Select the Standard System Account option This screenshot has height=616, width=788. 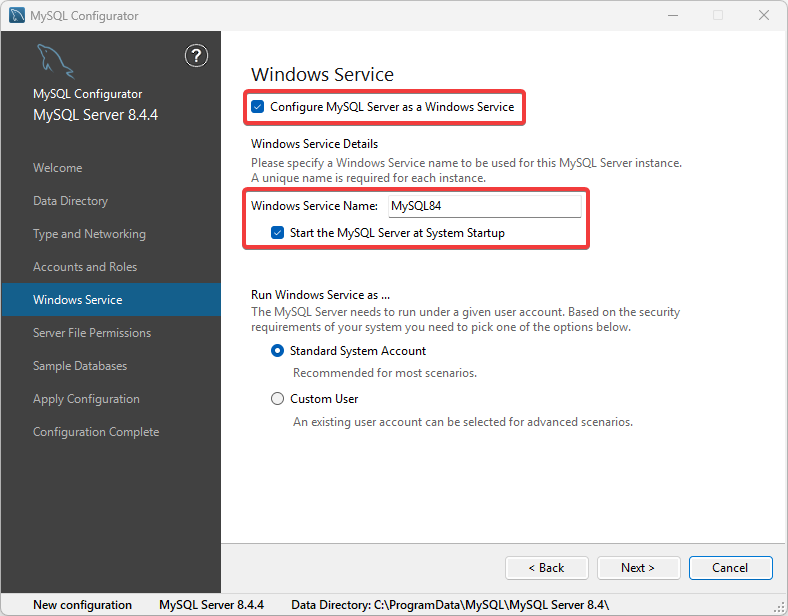point(278,351)
